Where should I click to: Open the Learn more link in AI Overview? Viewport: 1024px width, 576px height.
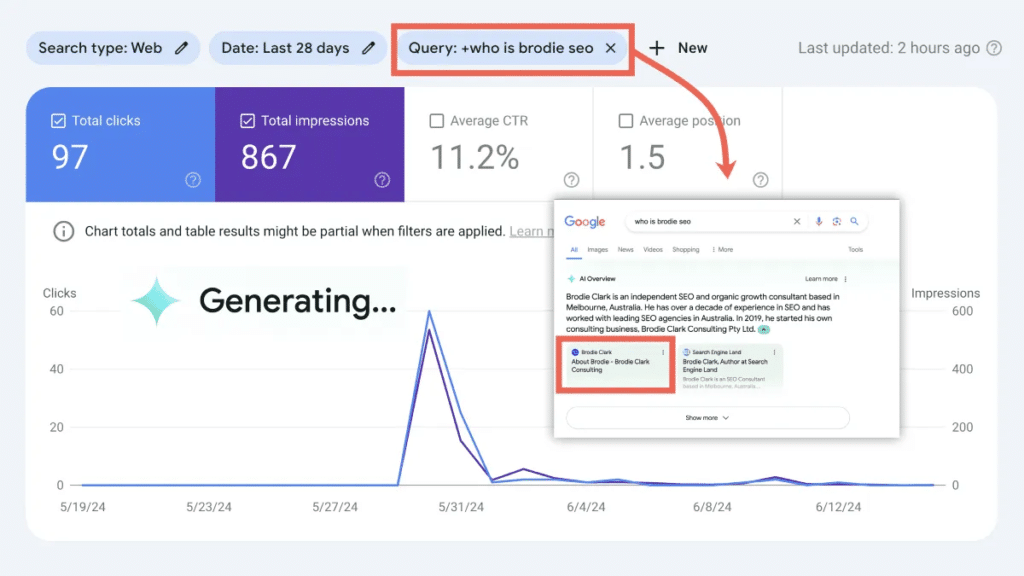[x=823, y=278]
